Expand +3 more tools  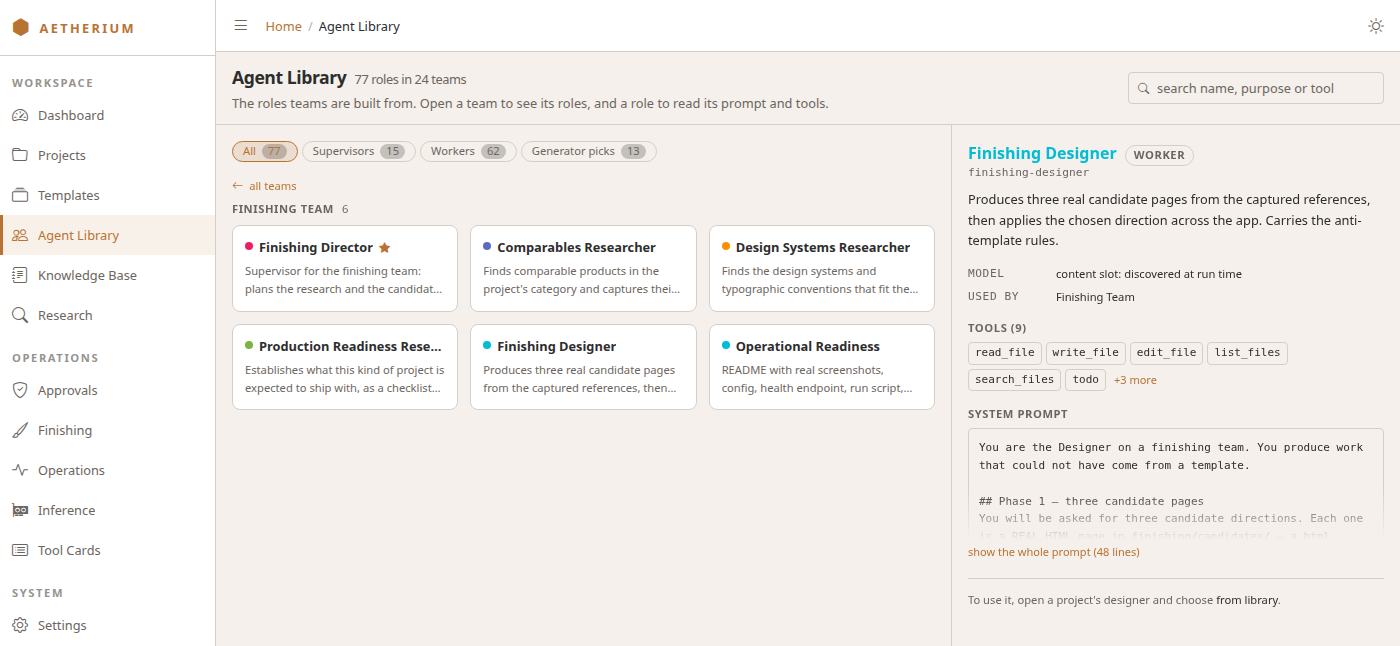tap(1135, 380)
